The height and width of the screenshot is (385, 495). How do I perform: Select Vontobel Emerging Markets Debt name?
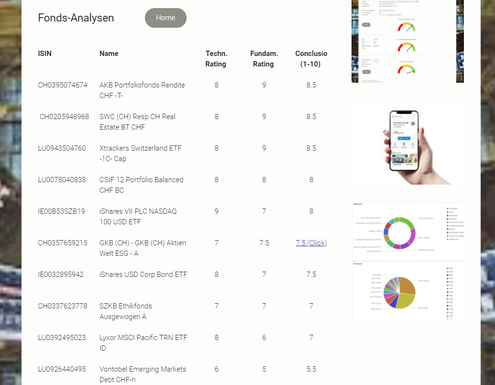[143, 374]
